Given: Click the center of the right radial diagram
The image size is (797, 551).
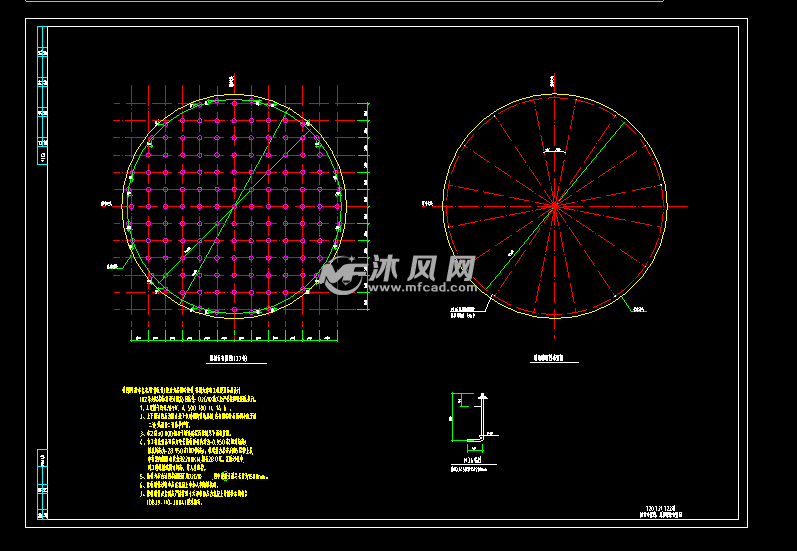Looking at the screenshot, I should tap(554, 206).
